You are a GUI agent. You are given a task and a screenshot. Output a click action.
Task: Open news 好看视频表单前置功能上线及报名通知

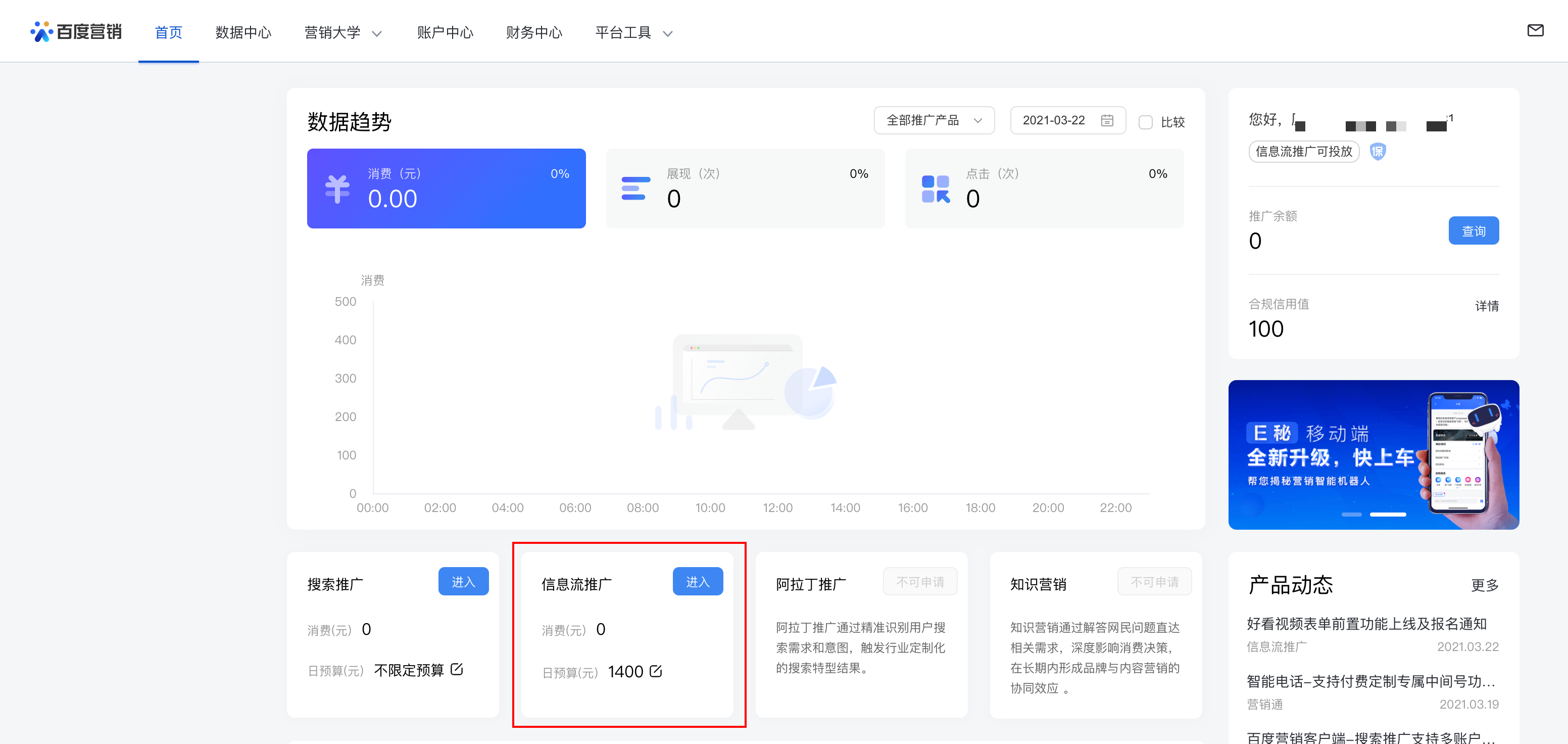pos(1366,623)
